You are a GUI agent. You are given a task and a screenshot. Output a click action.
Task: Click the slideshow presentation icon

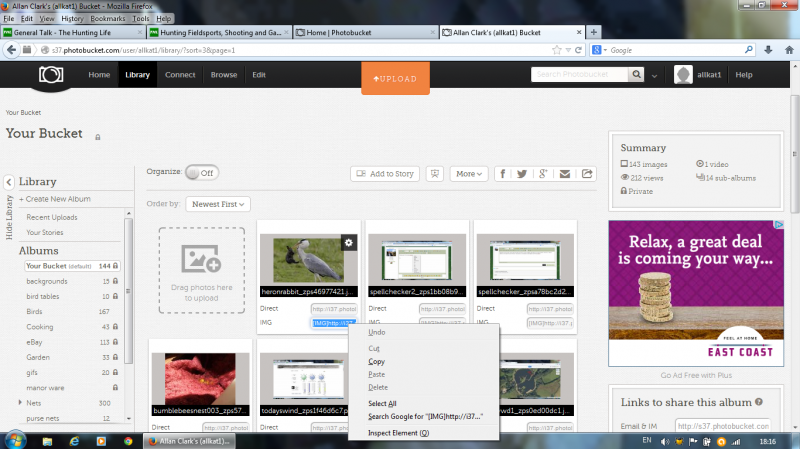[x=435, y=174]
